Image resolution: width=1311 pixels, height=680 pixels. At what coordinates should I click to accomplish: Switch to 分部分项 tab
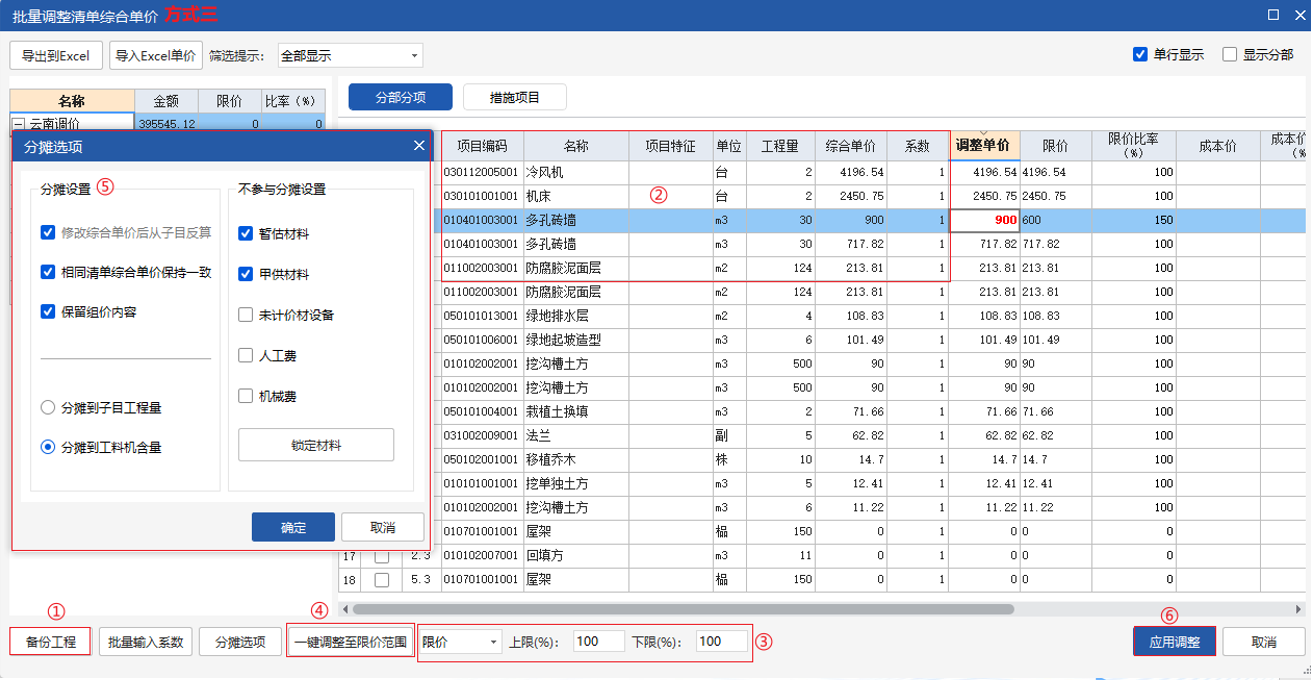pos(400,97)
